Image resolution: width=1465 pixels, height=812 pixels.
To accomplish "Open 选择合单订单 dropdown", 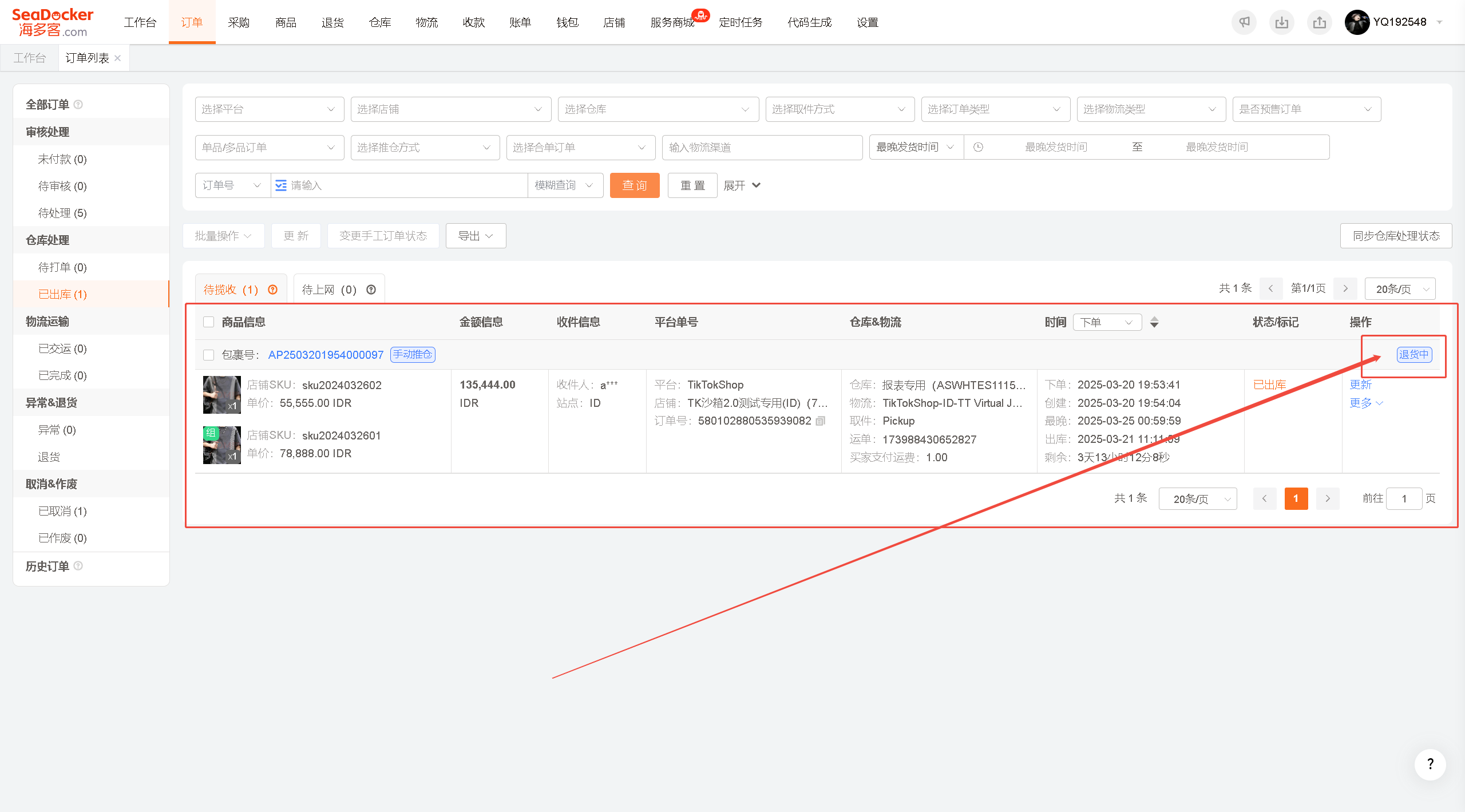I will [x=581, y=148].
